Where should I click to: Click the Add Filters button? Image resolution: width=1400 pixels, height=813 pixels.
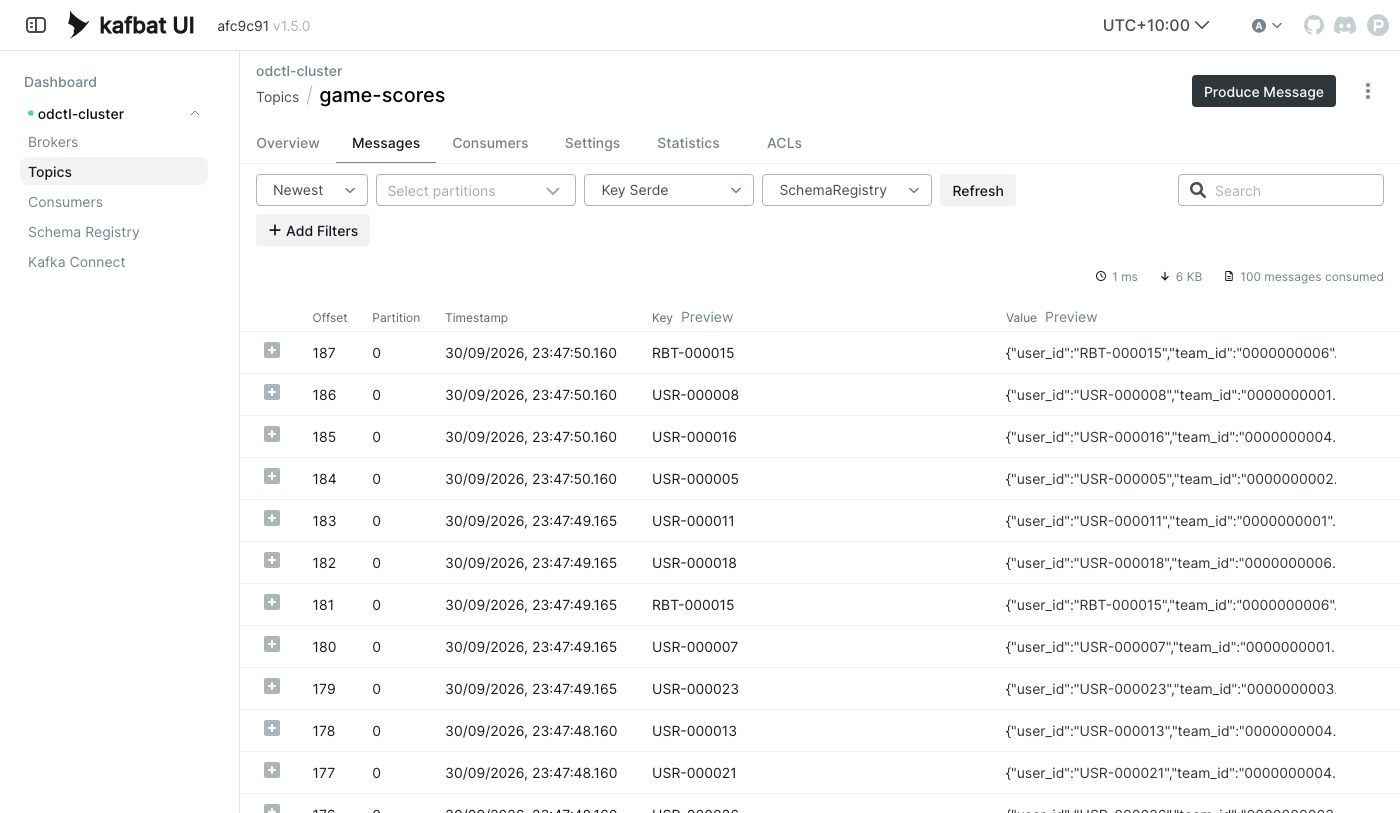[x=313, y=230]
